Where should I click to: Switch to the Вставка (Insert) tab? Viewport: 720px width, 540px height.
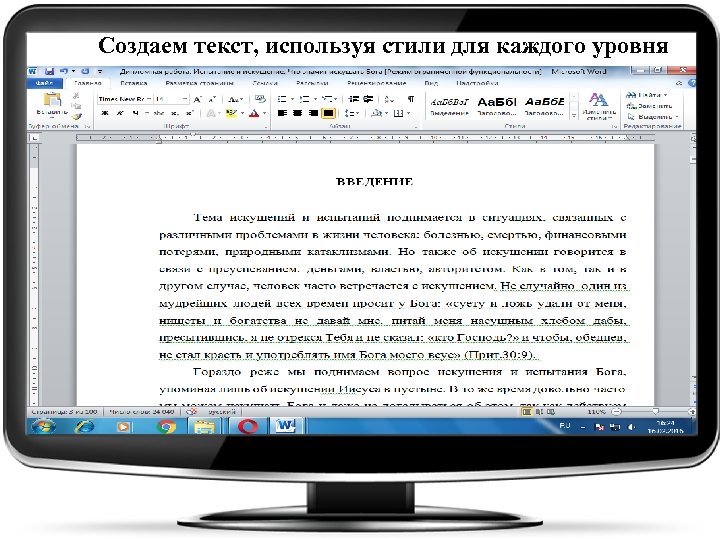(134, 83)
